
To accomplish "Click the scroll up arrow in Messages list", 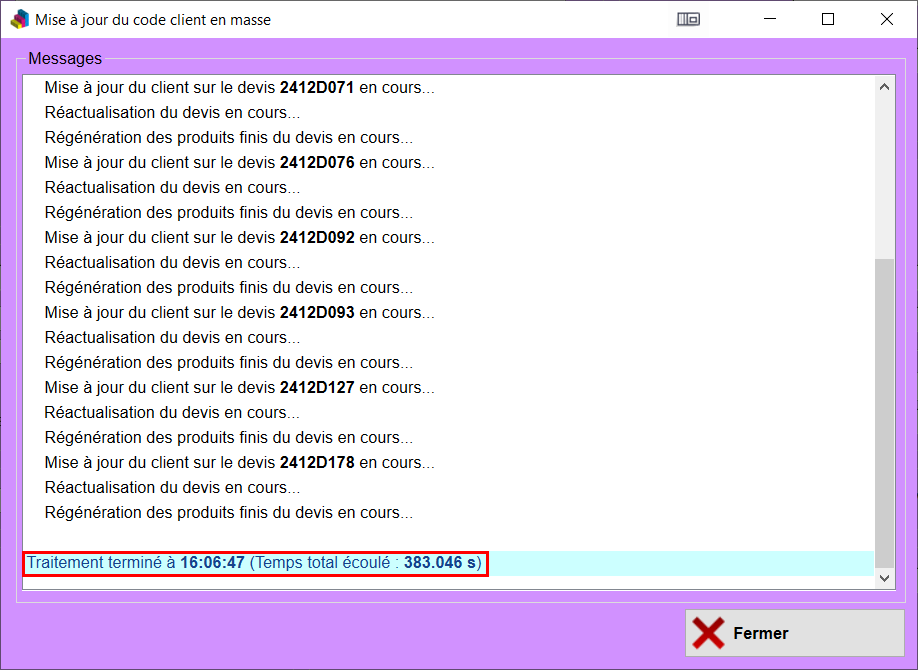I will (x=884, y=88).
